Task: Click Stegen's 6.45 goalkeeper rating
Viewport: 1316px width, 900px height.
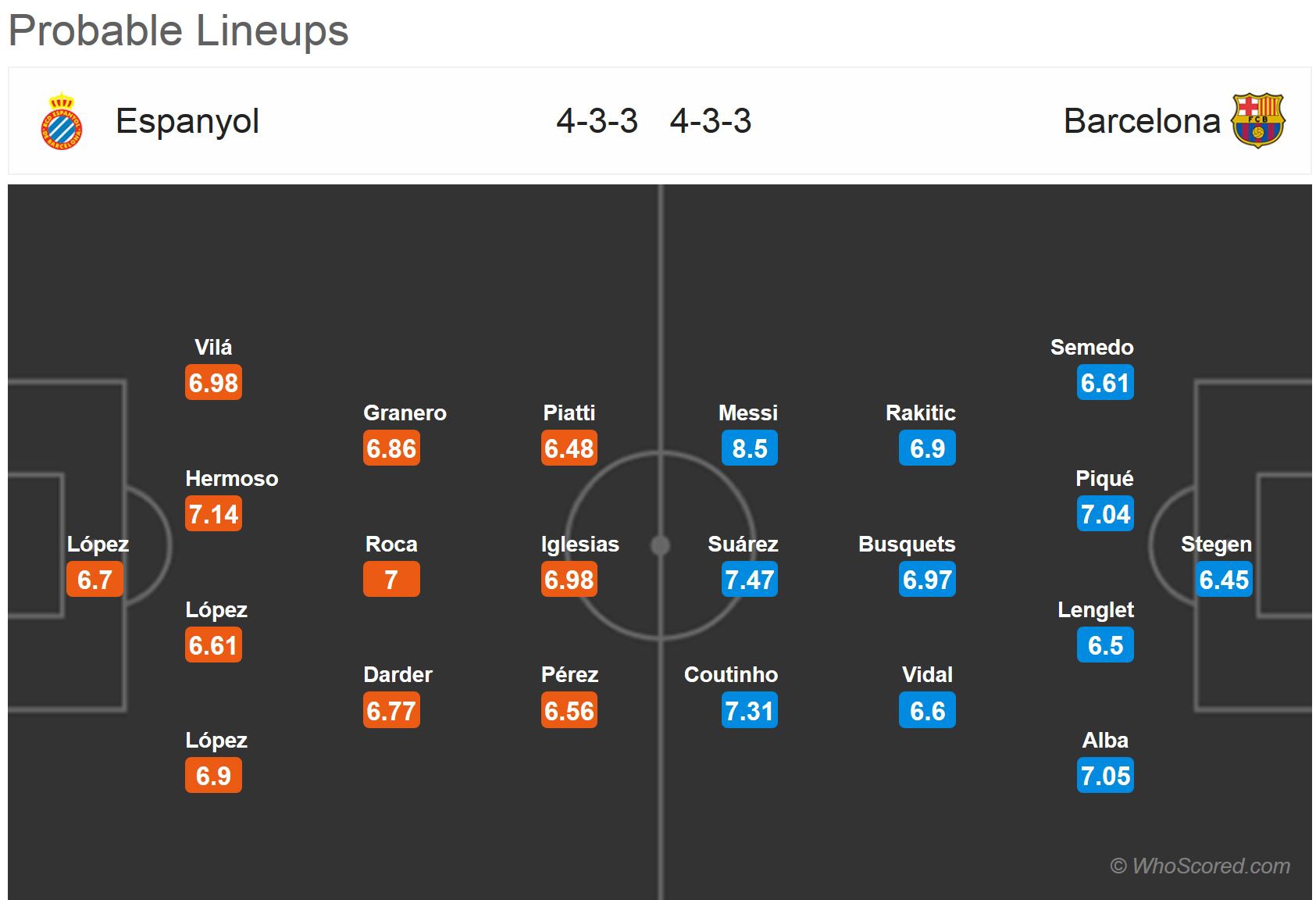Action: pos(1224,580)
